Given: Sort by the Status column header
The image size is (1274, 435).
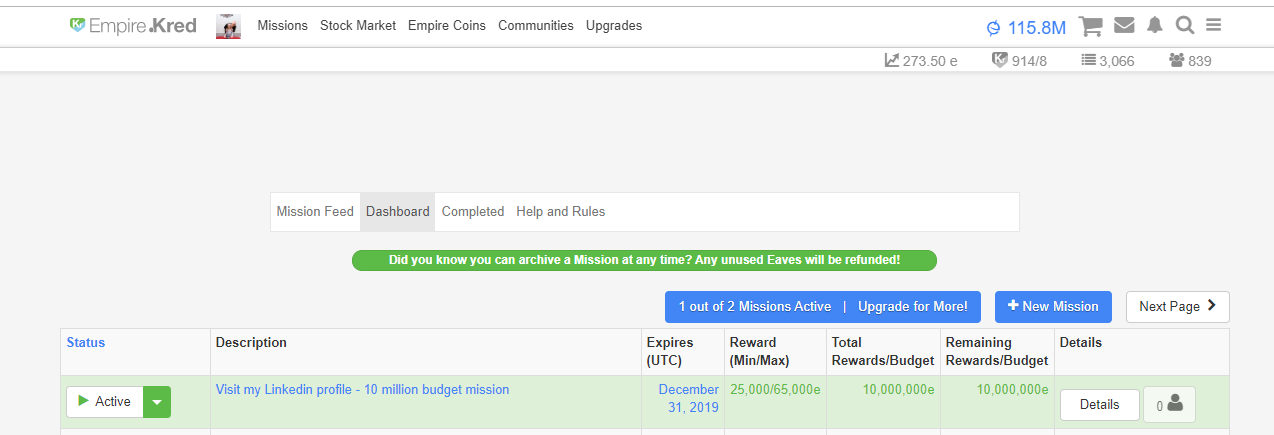Looking at the screenshot, I should pos(86,343).
